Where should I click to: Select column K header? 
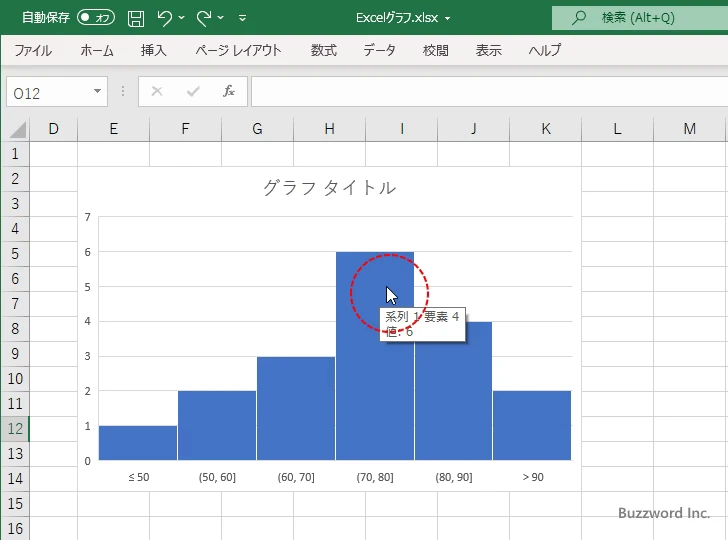pyautogui.click(x=546, y=129)
